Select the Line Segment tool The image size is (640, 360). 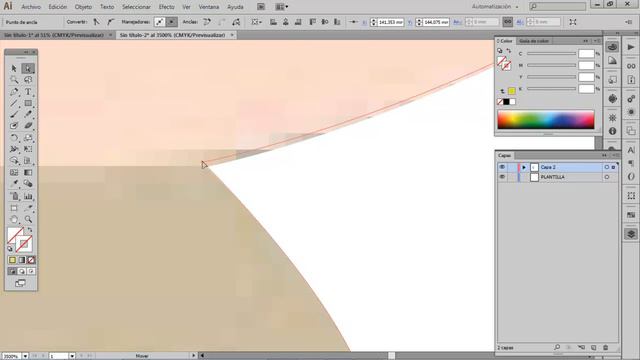pyautogui.click(x=14, y=103)
